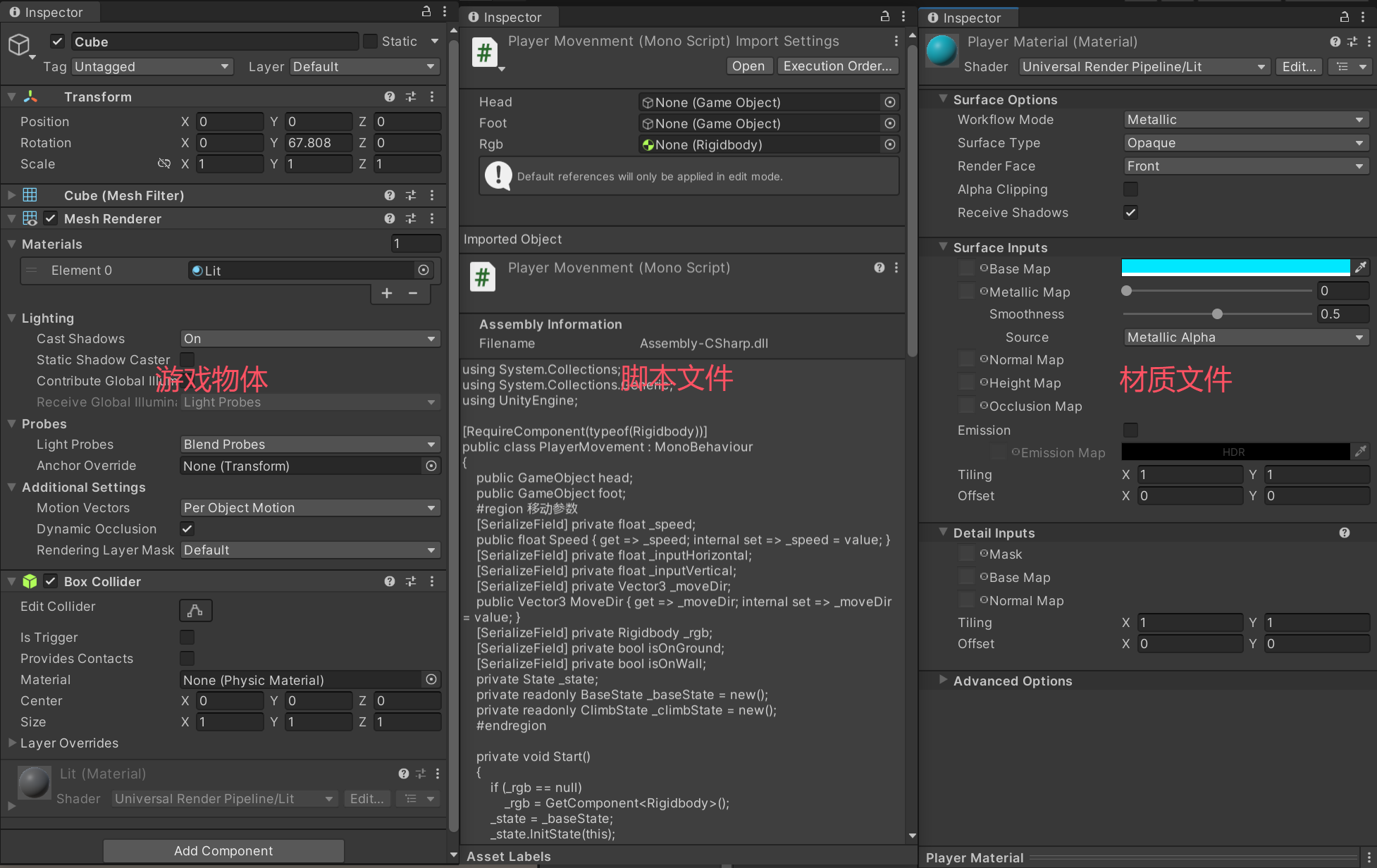Expand Advanced Options foldout
The image size is (1377, 868).
[x=943, y=680]
